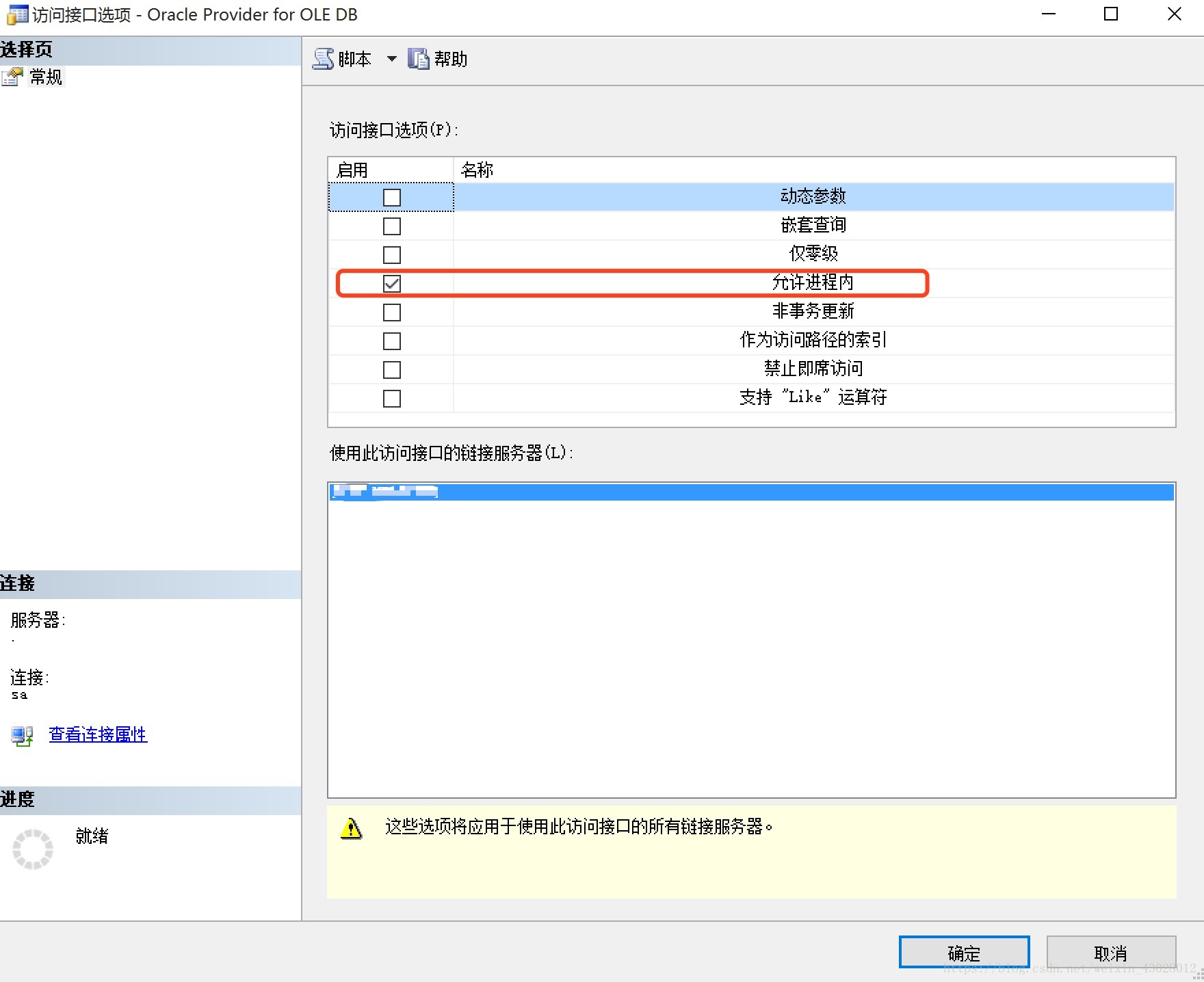Maximize the dialog window
1204x982 pixels.
(x=1111, y=14)
